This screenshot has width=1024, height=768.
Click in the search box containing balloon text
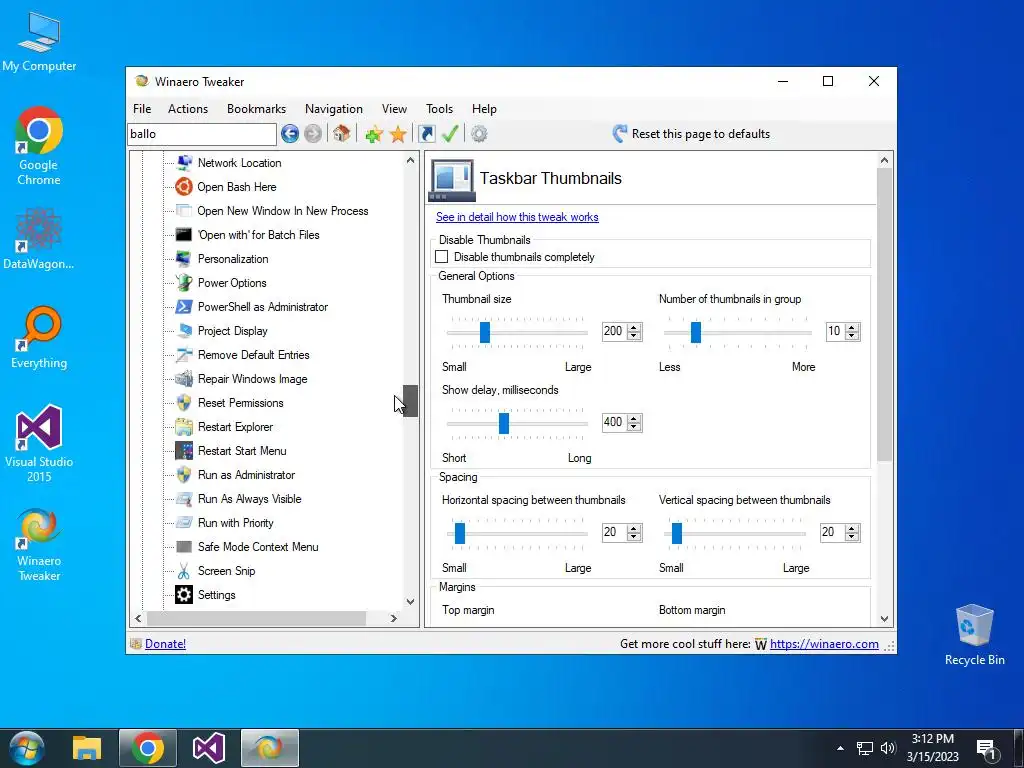click(x=202, y=134)
